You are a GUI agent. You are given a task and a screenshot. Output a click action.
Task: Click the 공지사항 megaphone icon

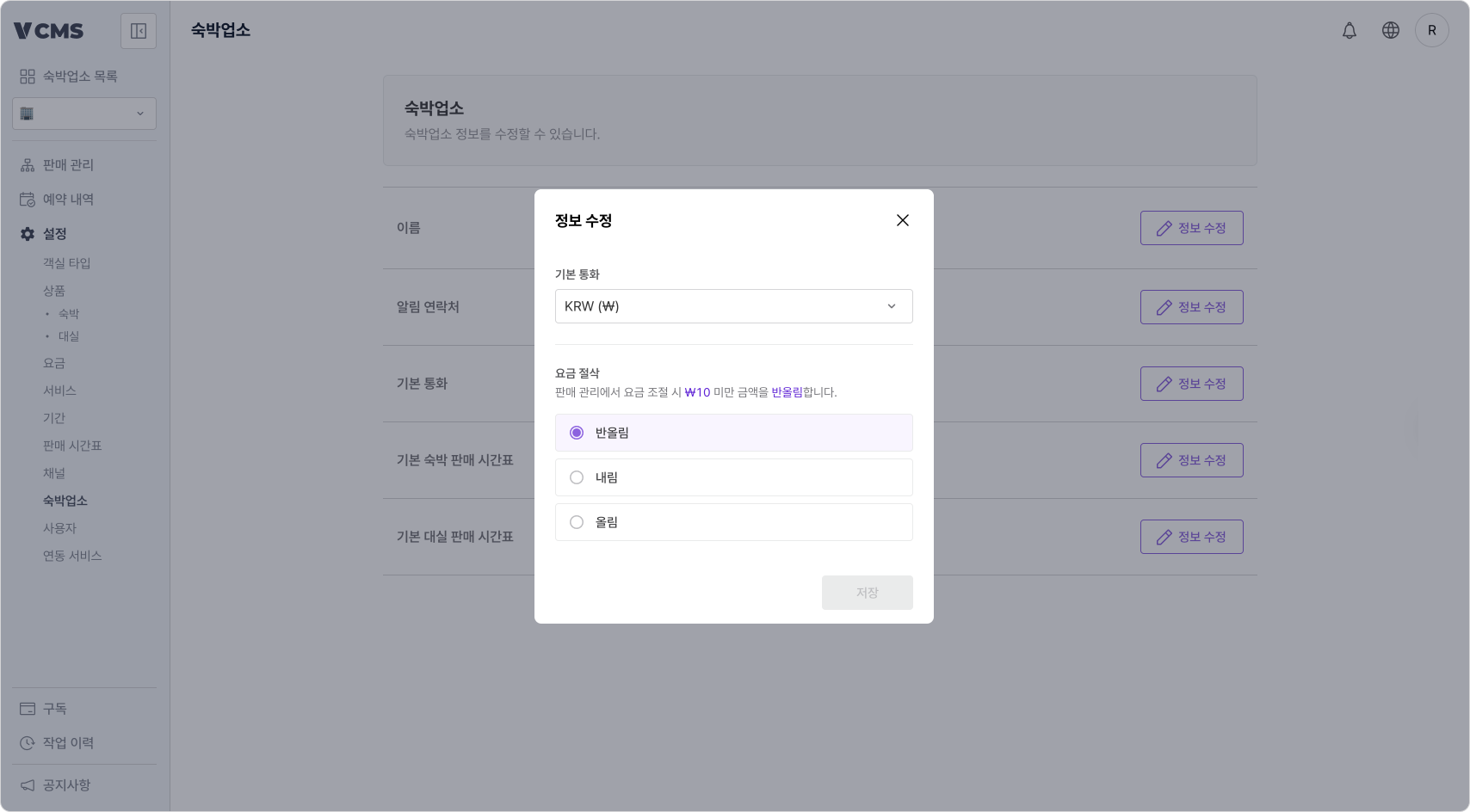(25, 784)
